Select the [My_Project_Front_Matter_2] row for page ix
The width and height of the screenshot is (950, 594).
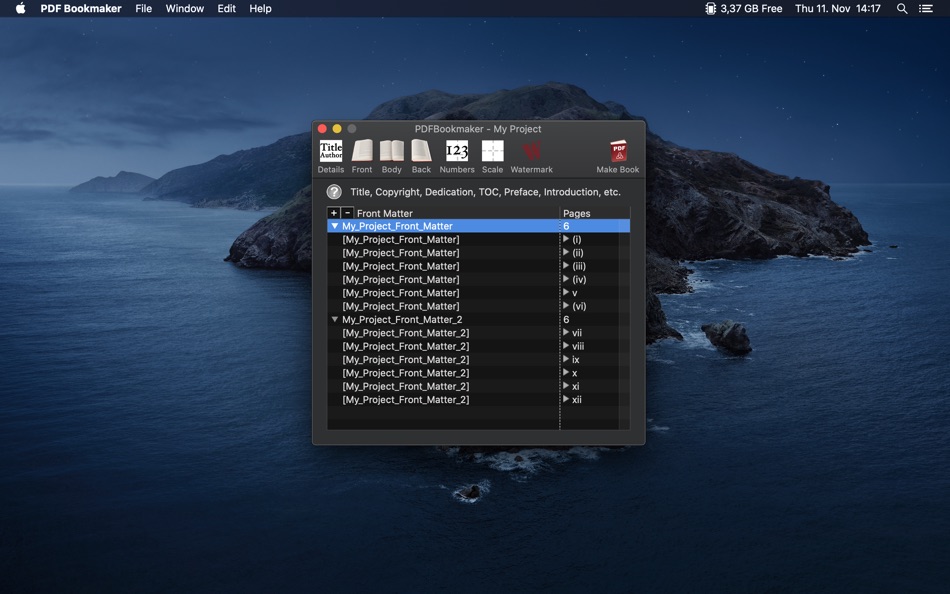(405, 359)
